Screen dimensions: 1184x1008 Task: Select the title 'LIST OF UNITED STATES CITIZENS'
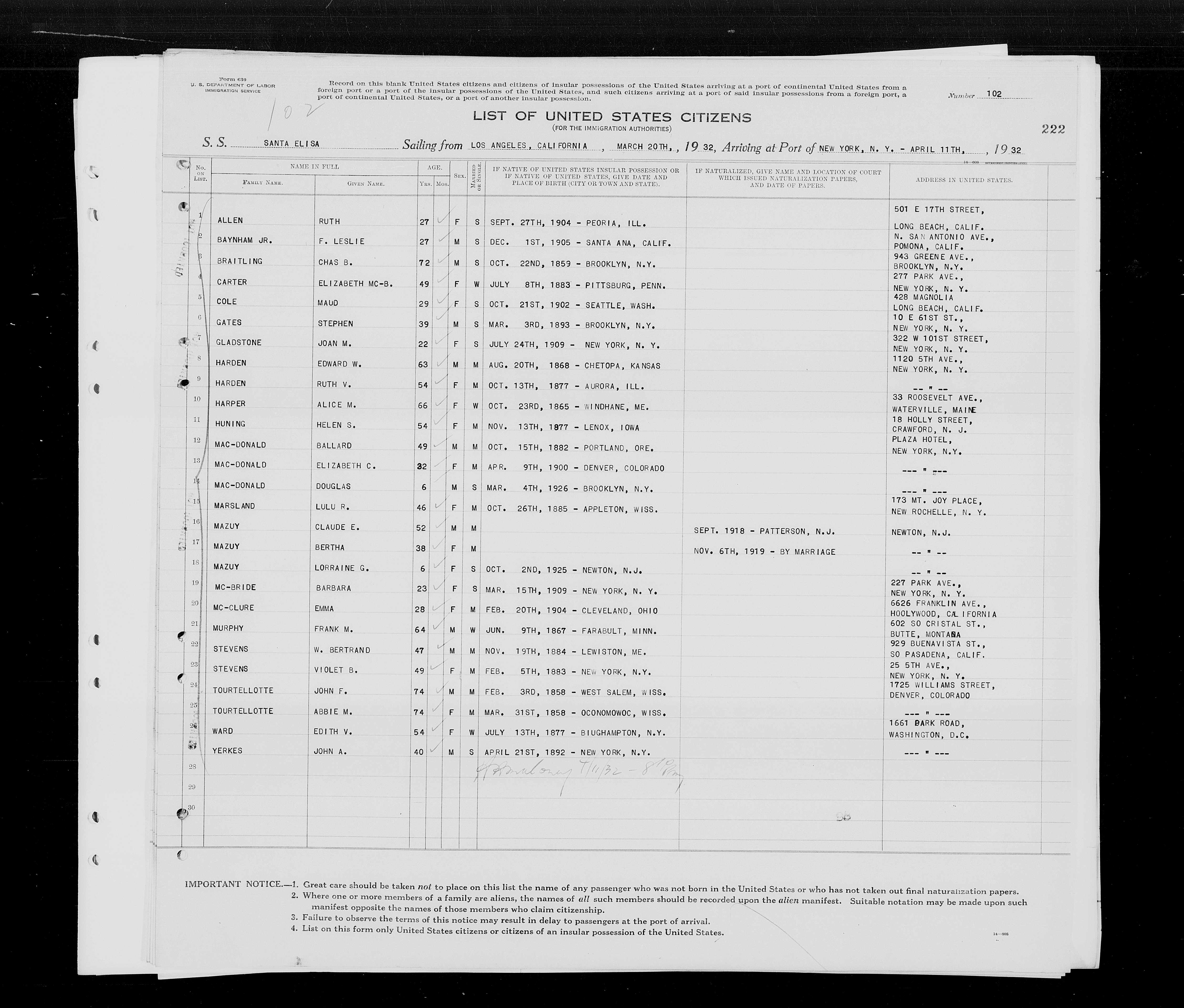611,117
